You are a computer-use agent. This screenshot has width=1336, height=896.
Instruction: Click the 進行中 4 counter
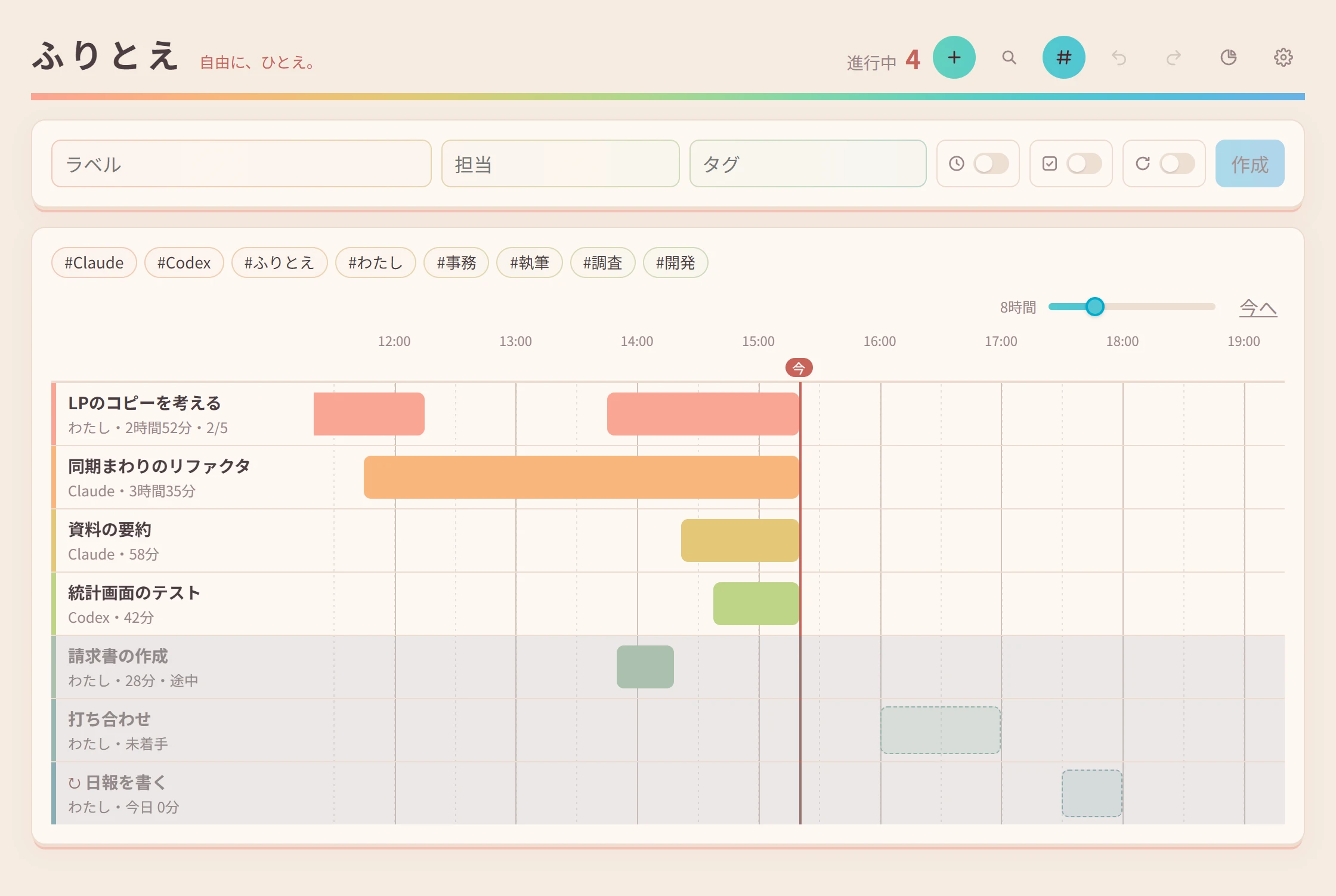[x=883, y=61]
